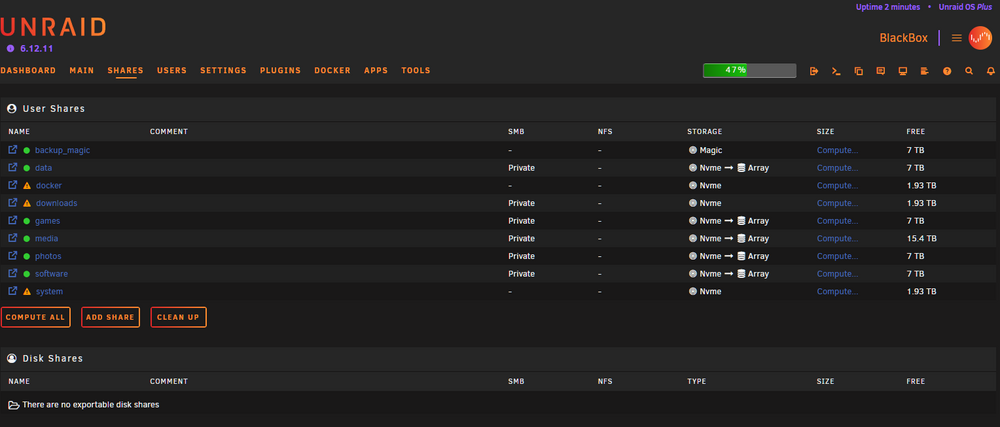This screenshot has width=1000, height=427.
Task: Browse media share via its open icon
Action: (13, 238)
